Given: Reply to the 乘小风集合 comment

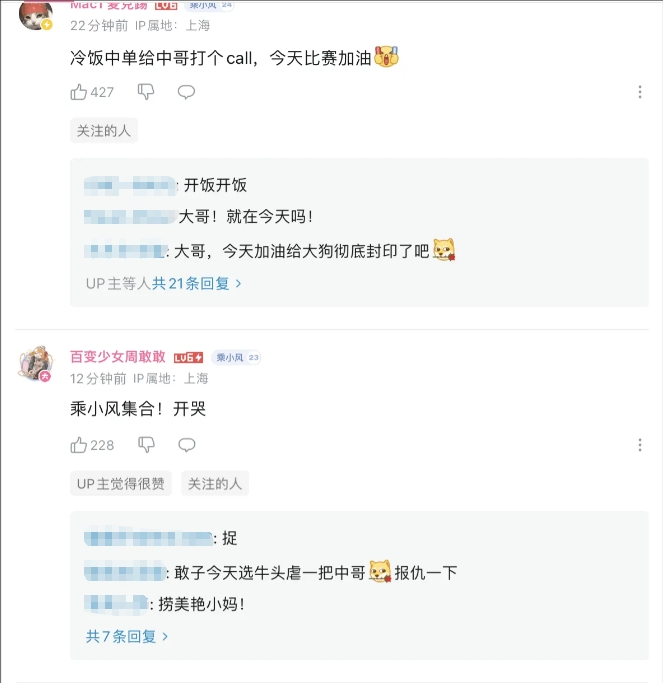Looking at the screenshot, I should [186, 445].
